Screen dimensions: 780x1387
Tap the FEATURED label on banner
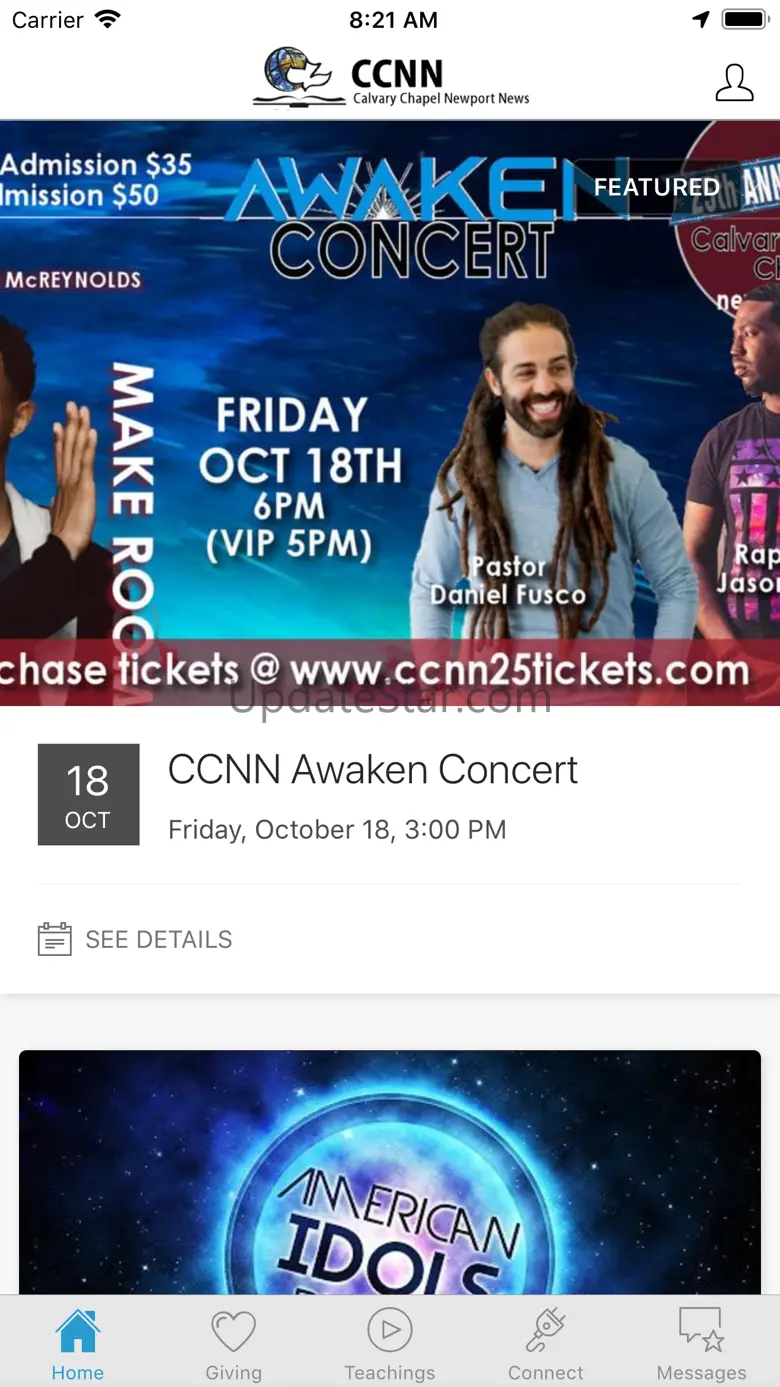click(x=657, y=187)
